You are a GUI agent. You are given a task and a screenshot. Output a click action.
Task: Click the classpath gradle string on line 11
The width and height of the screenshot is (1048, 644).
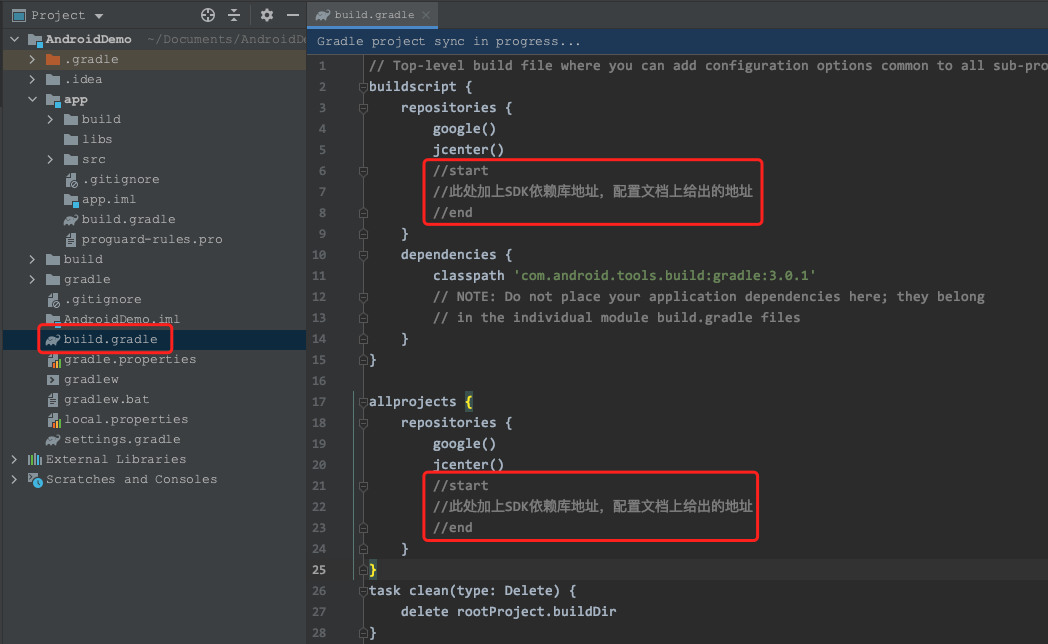(x=664, y=276)
